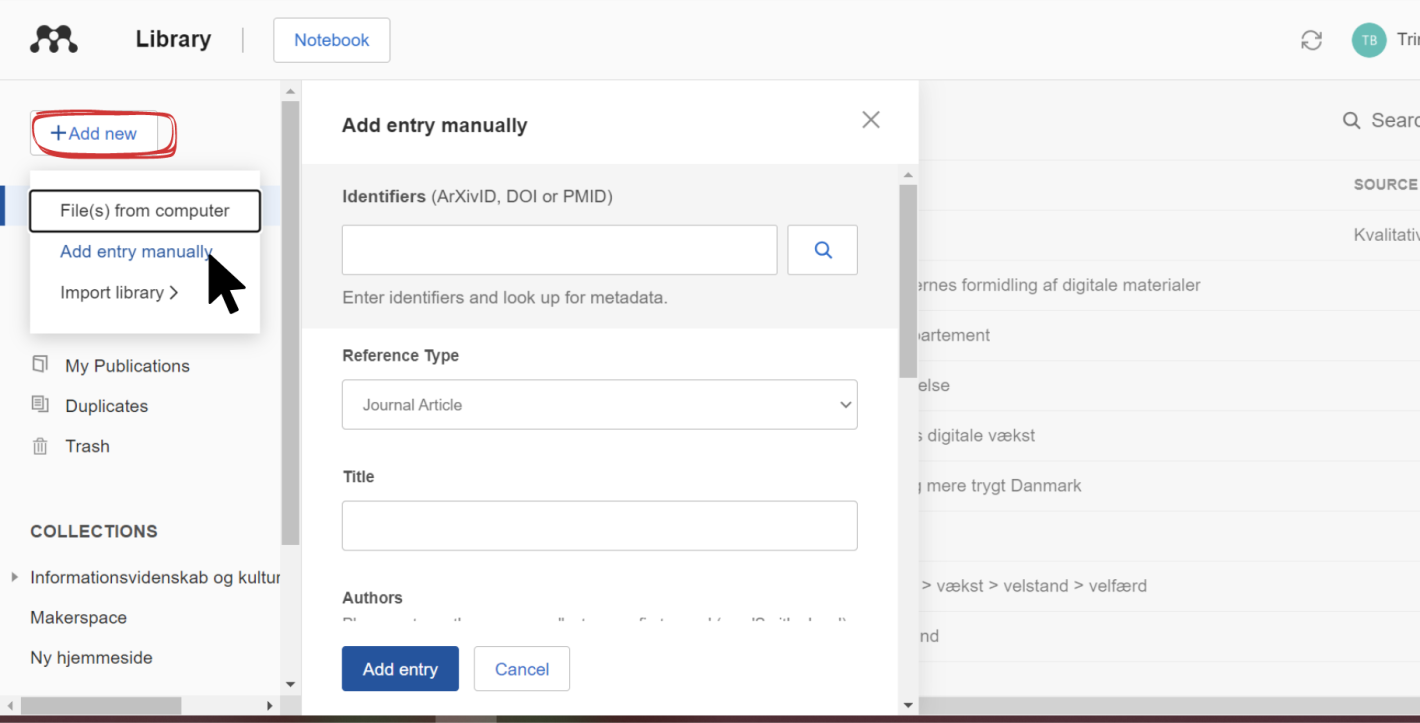Click the Search magnifier icon
The width and height of the screenshot is (1420, 723).
click(1351, 121)
